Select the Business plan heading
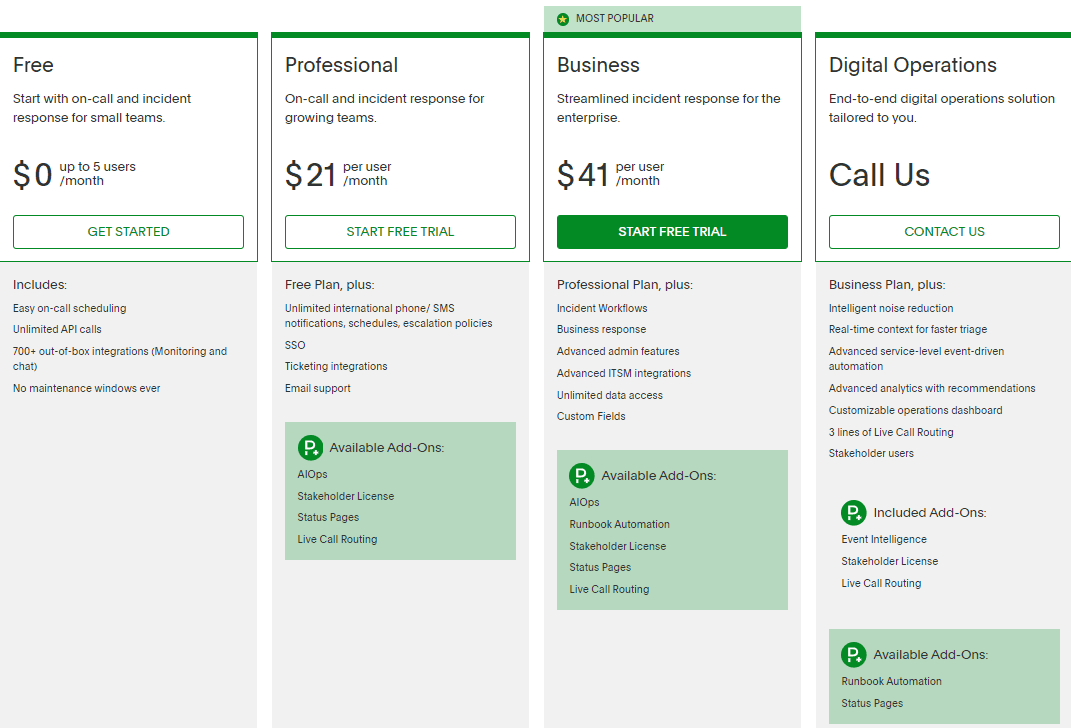1071x728 pixels. 598,65
